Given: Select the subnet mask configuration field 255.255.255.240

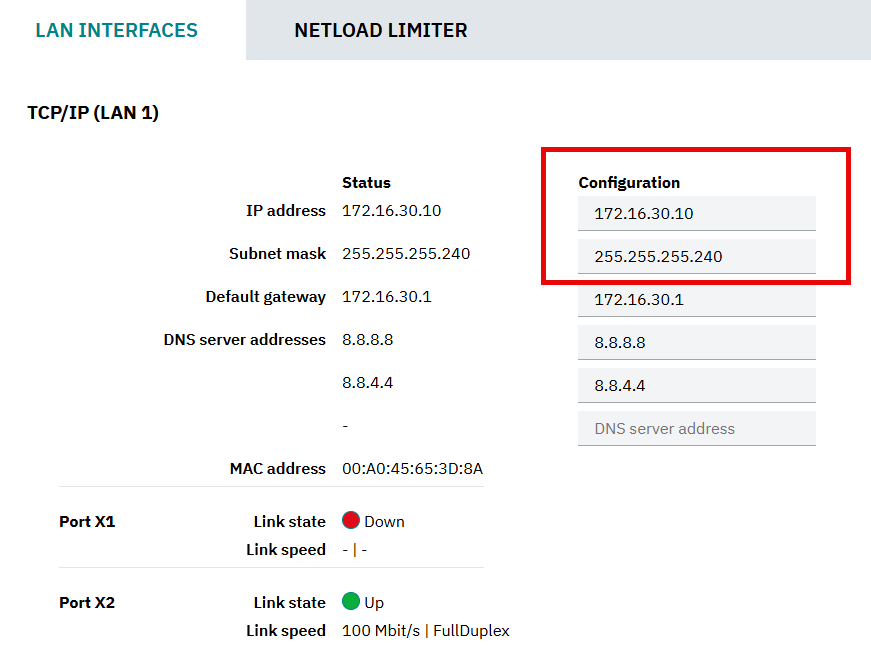Looking at the screenshot, I should click(697, 256).
